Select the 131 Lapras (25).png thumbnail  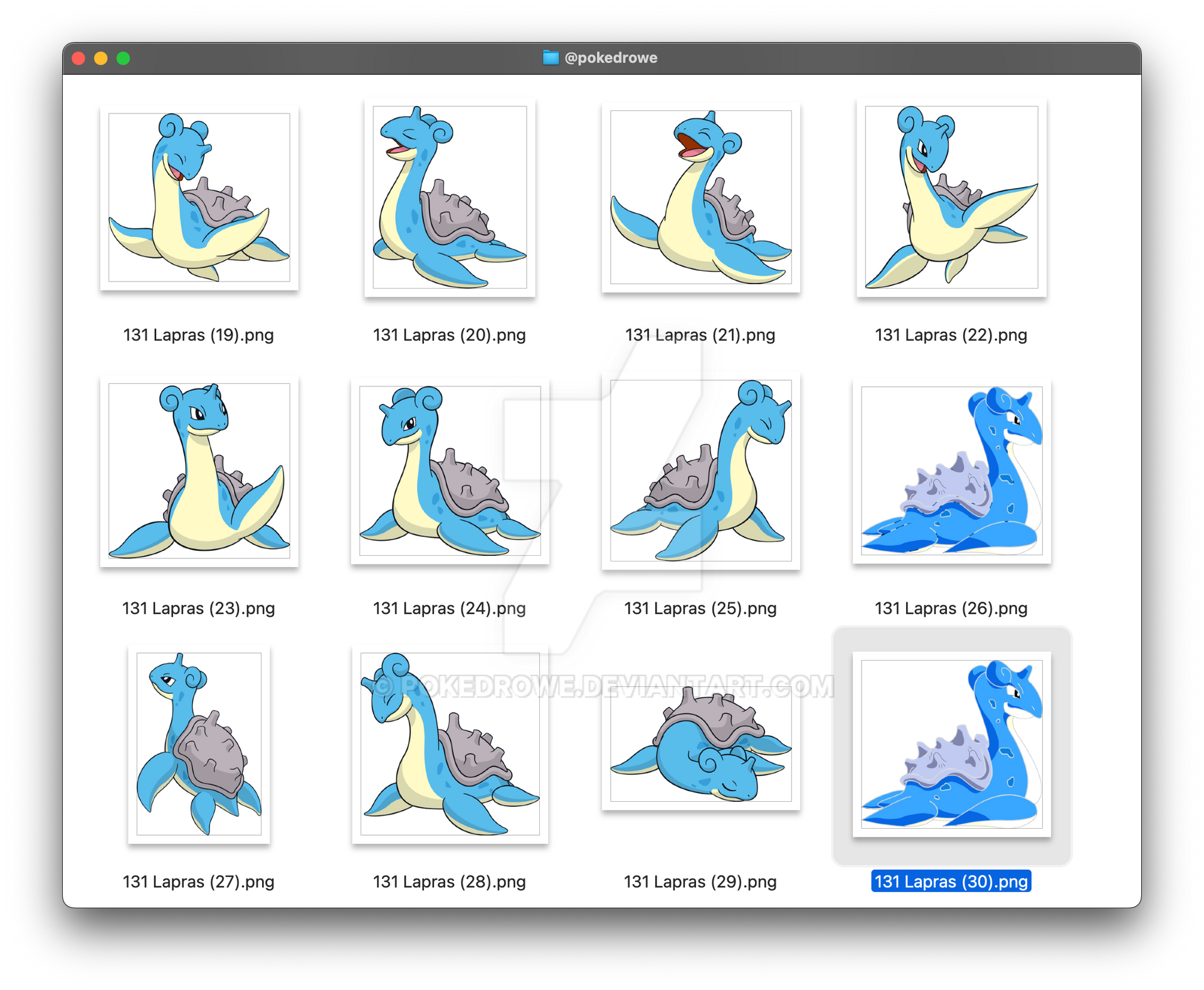[700, 471]
